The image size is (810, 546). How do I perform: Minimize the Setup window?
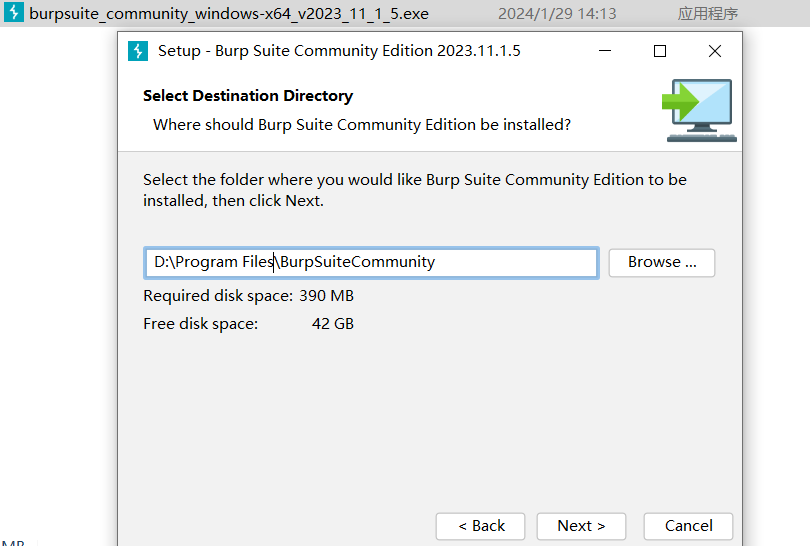(x=605, y=51)
